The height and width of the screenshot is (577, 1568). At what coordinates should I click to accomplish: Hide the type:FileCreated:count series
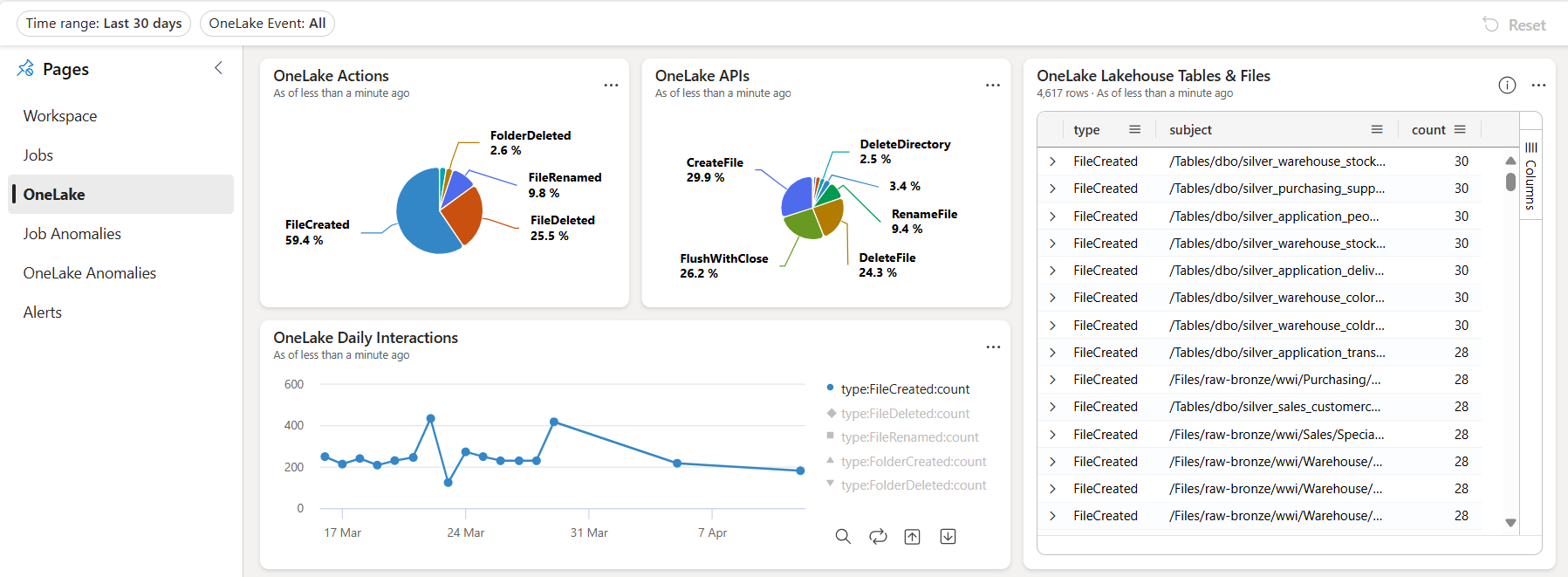click(905, 389)
